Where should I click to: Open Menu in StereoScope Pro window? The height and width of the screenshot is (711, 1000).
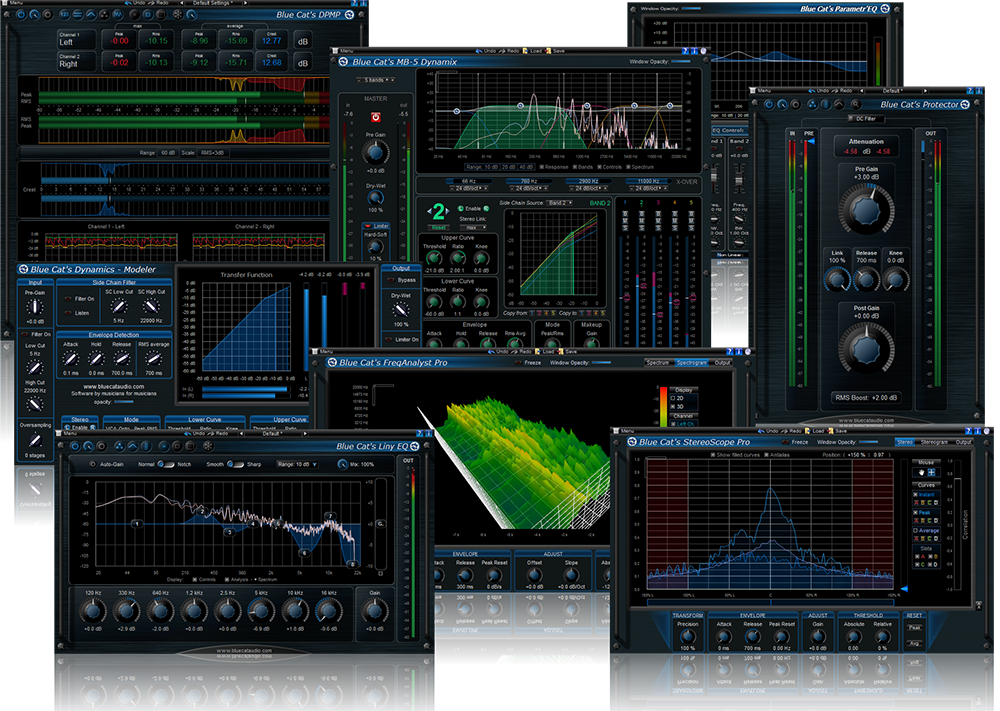(624, 431)
